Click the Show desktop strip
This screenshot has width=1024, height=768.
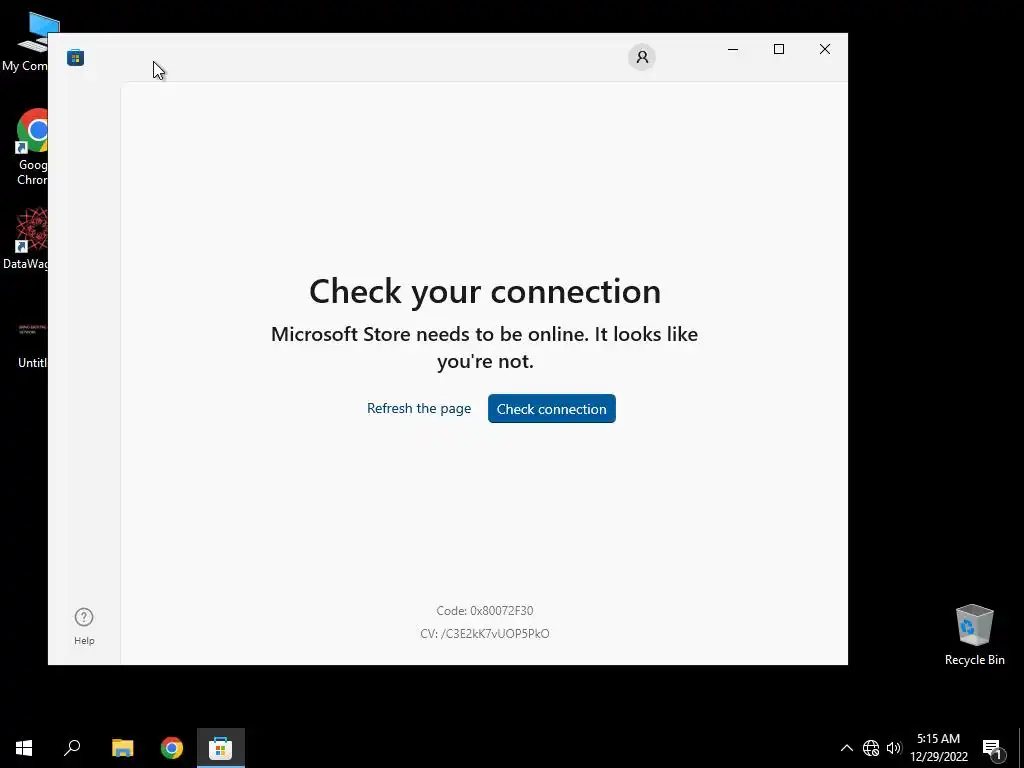pos(1021,748)
